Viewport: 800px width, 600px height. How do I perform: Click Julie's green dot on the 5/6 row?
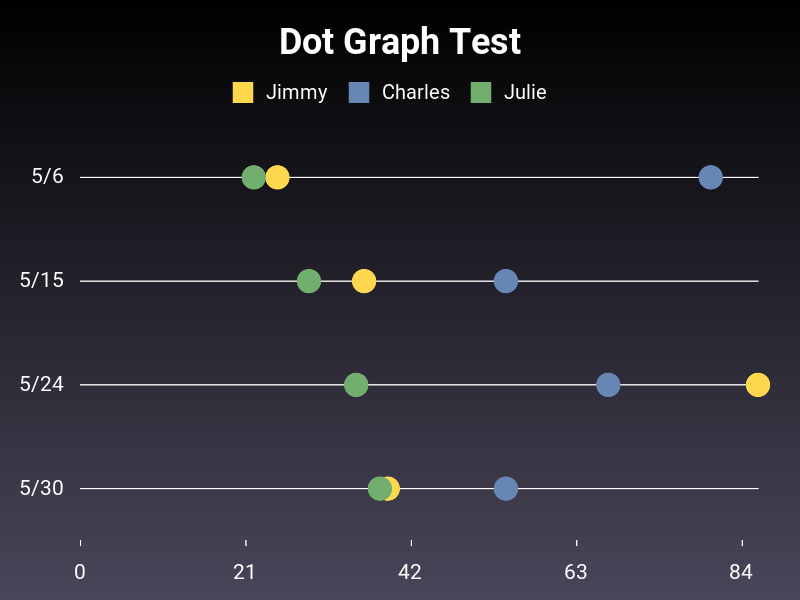254,178
